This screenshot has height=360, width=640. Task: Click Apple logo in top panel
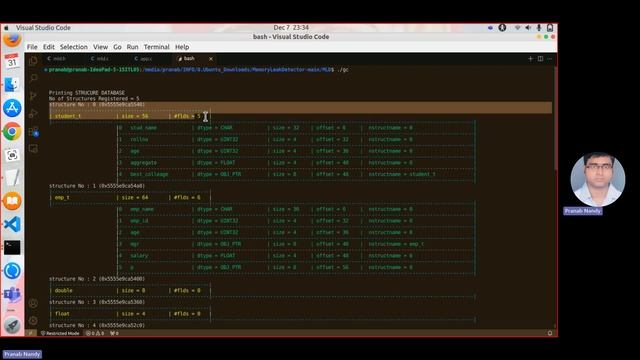6,28
